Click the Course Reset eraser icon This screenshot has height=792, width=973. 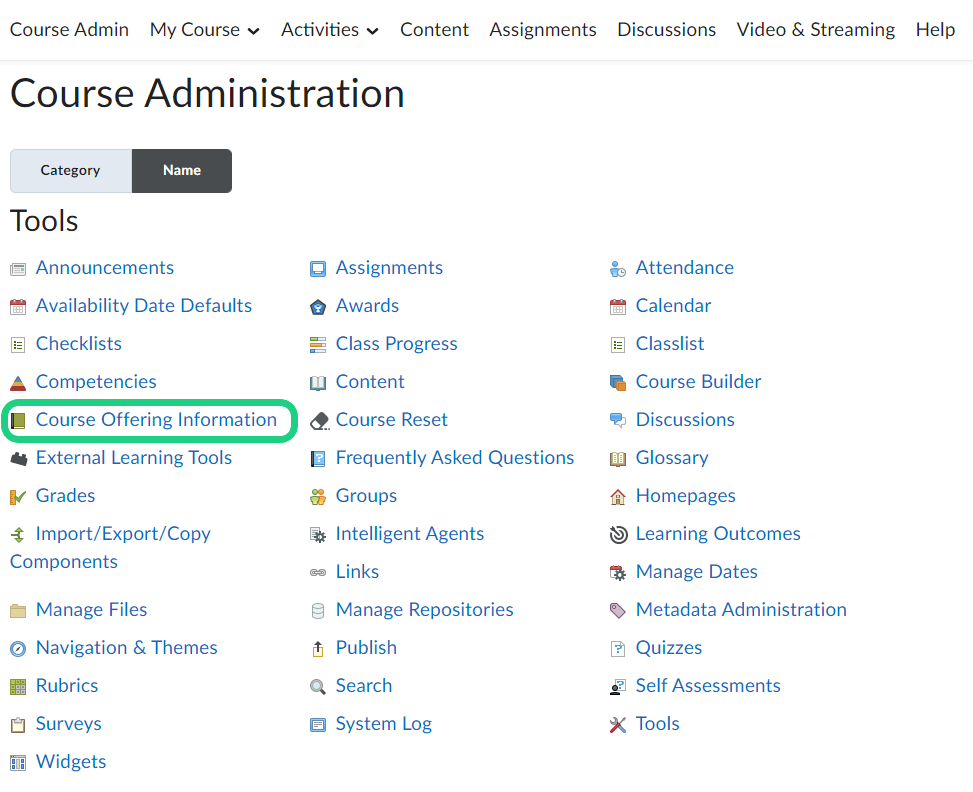coord(319,421)
